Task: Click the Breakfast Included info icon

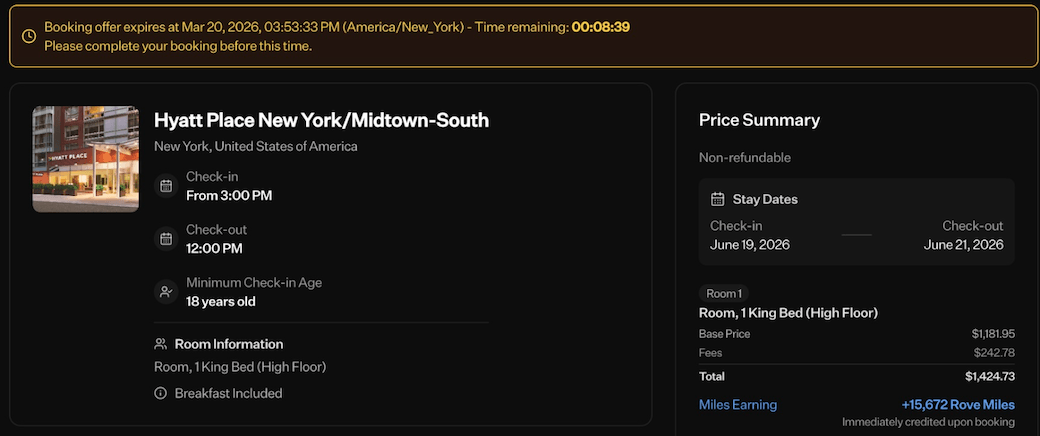Action: tap(160, 393)
